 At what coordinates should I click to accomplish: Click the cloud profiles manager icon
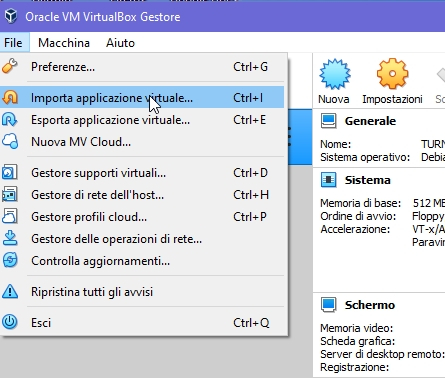coord(10,216)
